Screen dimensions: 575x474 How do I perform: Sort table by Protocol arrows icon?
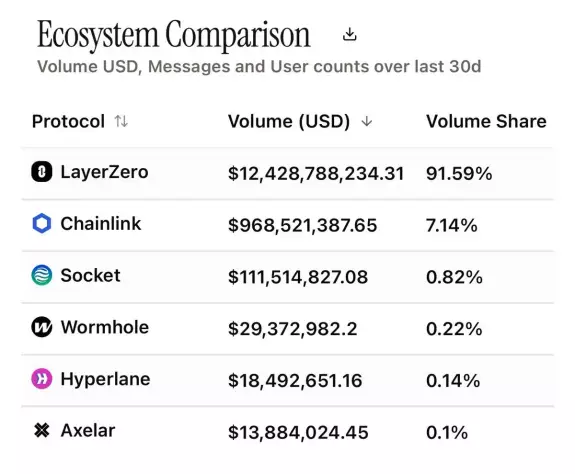click(121, 121)
